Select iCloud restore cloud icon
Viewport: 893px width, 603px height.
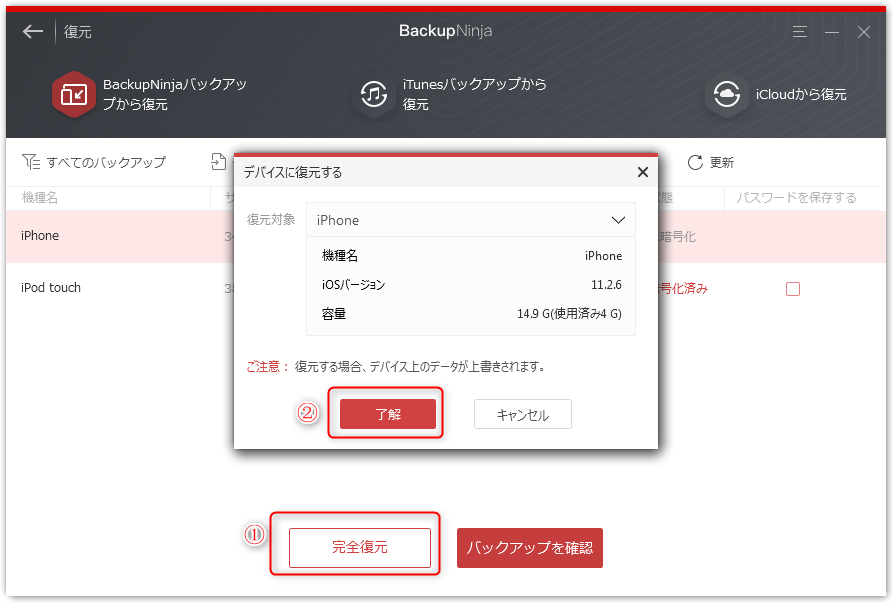tap(727, 95)
